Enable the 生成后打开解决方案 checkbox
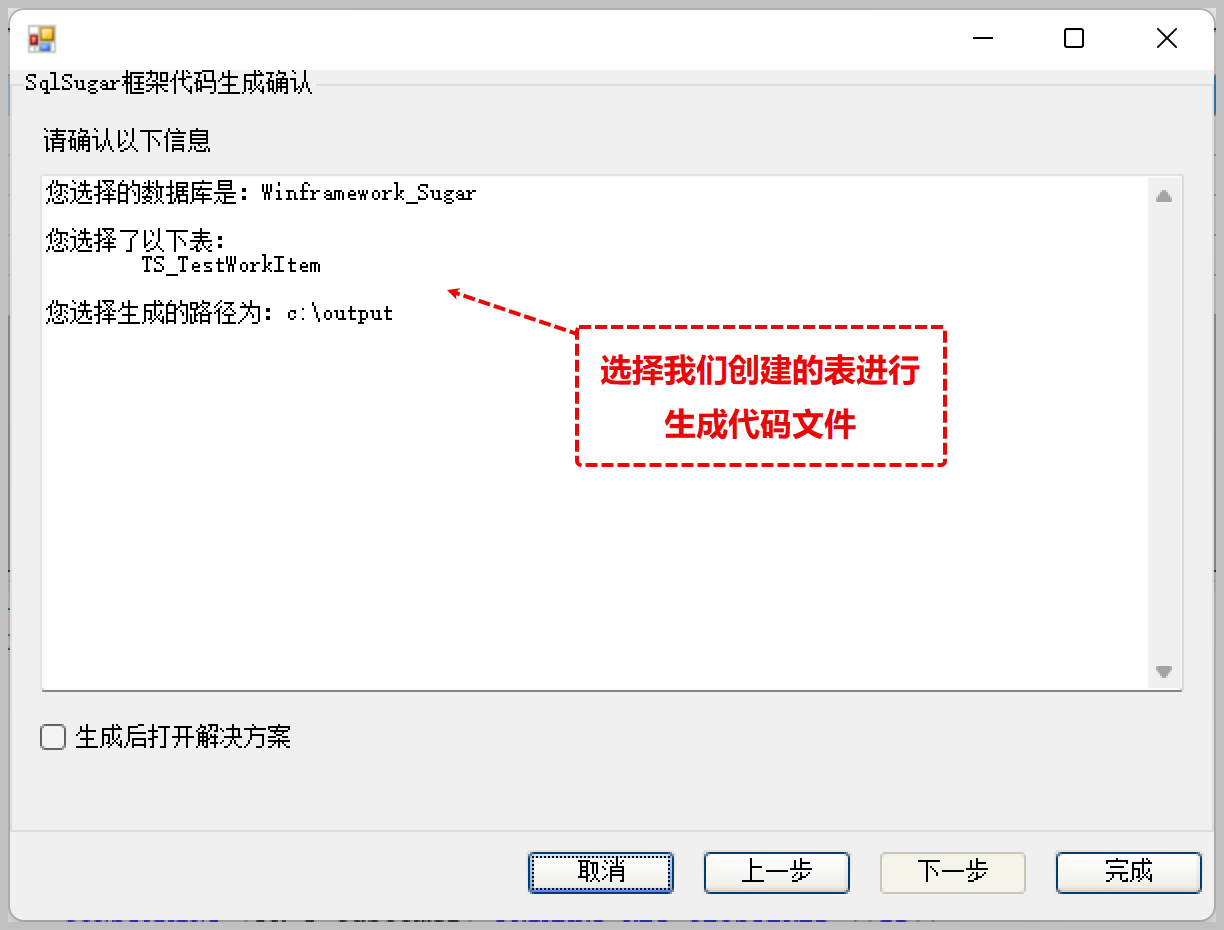The width and height of the screenshot is (1224, 930). (52, 738)
